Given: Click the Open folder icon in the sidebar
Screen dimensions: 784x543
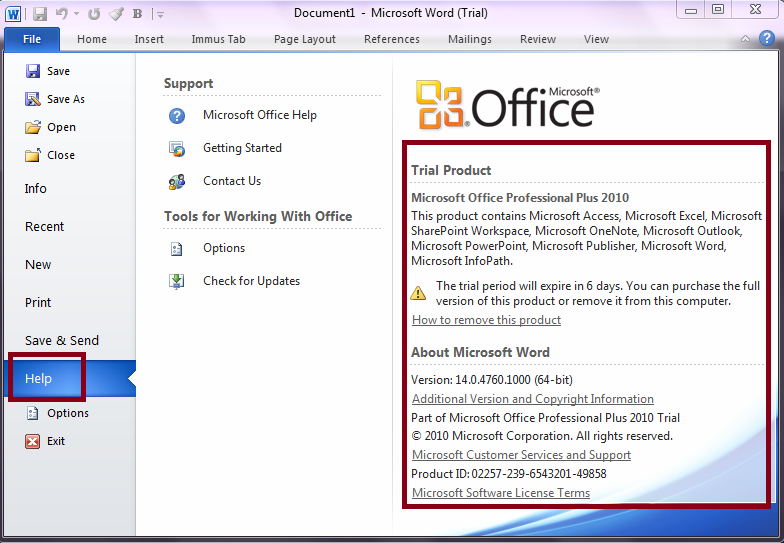Looking at the screenshot, I should 32,127.
